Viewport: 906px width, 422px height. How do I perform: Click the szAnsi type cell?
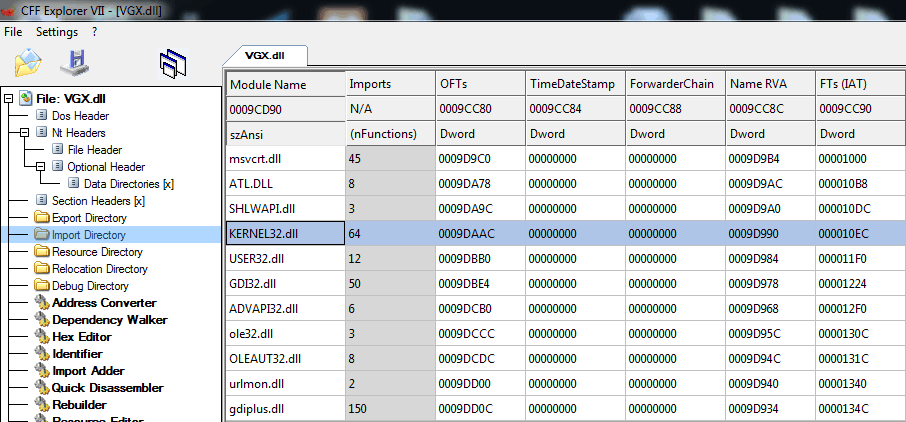(x=285, y=134)
